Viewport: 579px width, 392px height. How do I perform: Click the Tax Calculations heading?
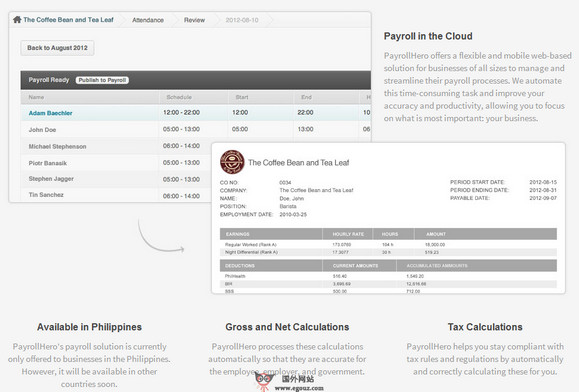[485, 327]
